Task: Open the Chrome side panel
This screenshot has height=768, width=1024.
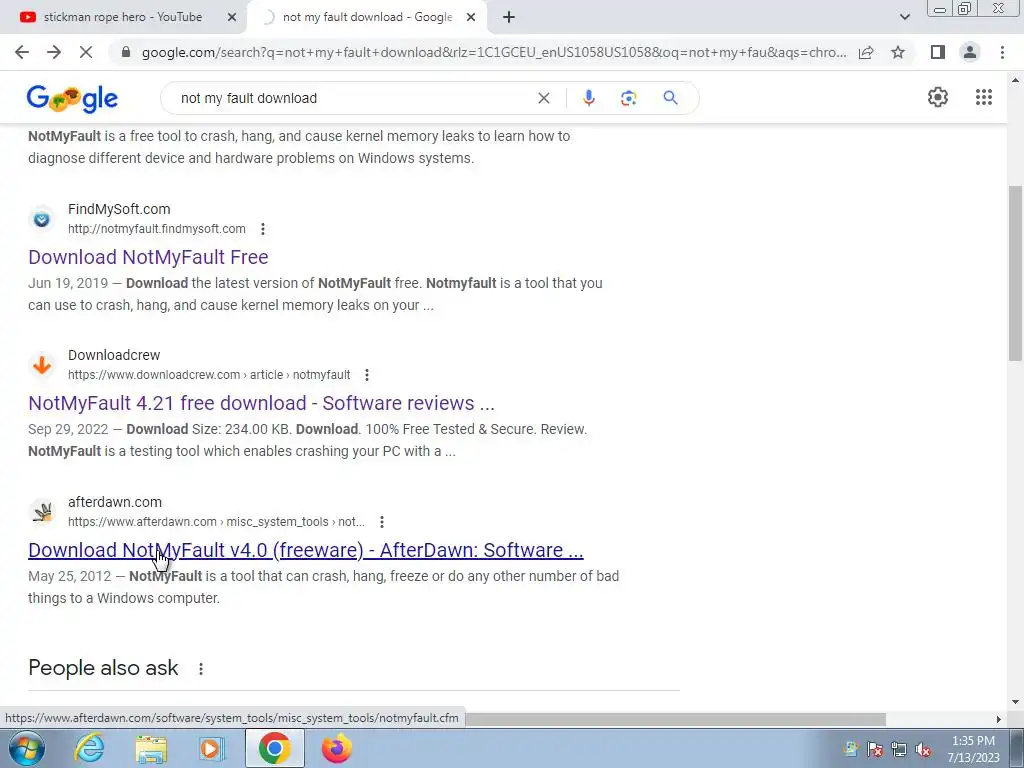Action: tap(938, 52)
